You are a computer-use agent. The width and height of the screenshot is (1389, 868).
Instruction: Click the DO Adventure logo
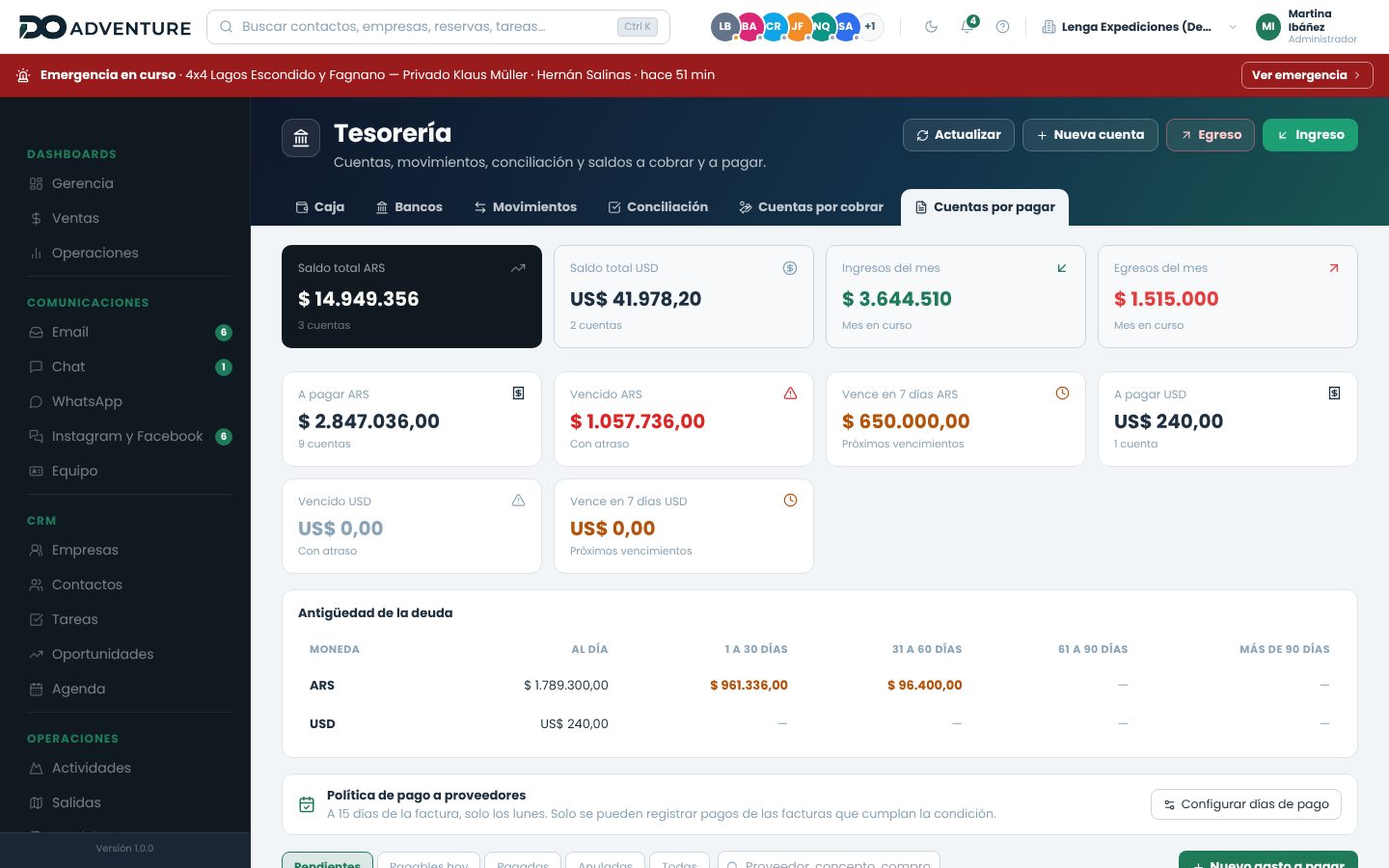tap(104, 27)
